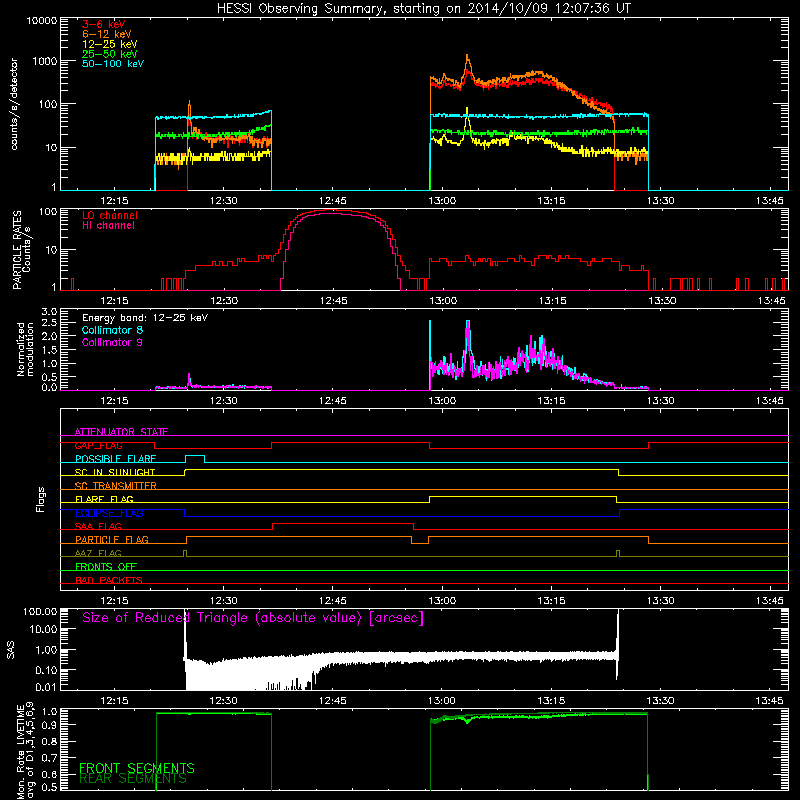This screenshot has height=800, width=800.
Task: Select the Collimator 9 legend label
Action: (112, 342)
